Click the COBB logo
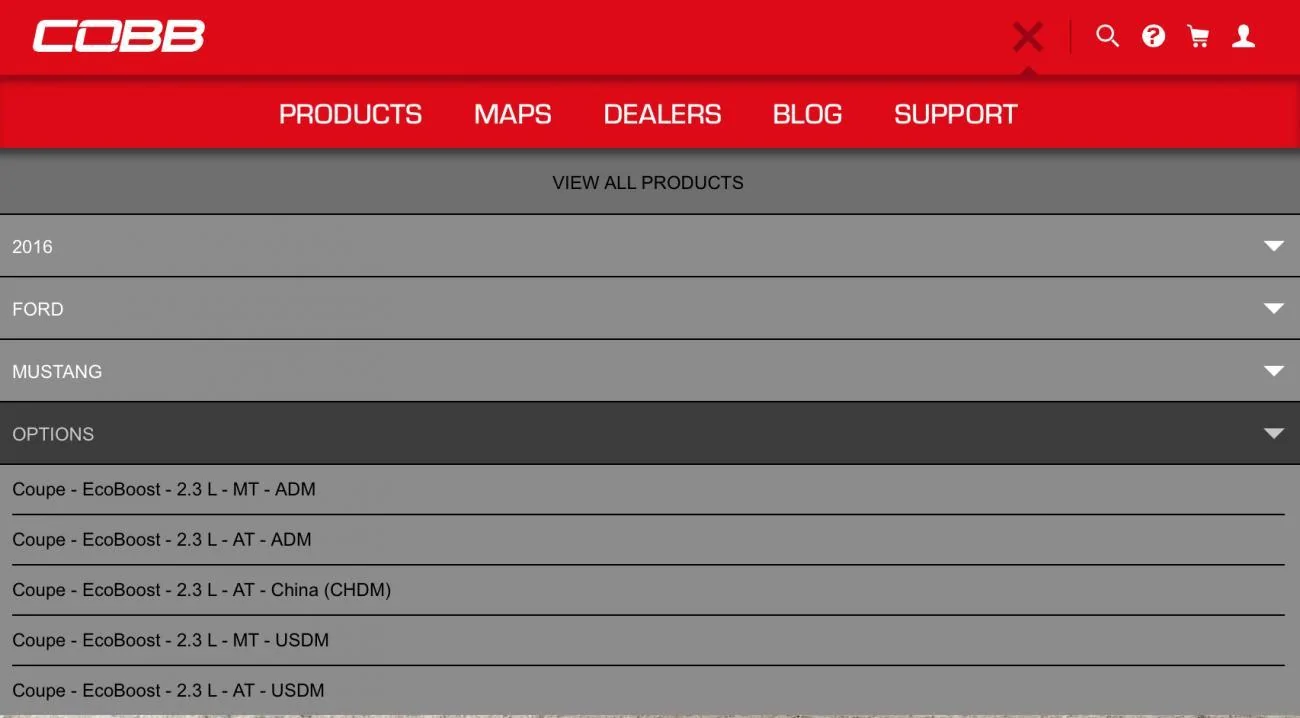This screenshot has width=1300, height=718. 118,37
